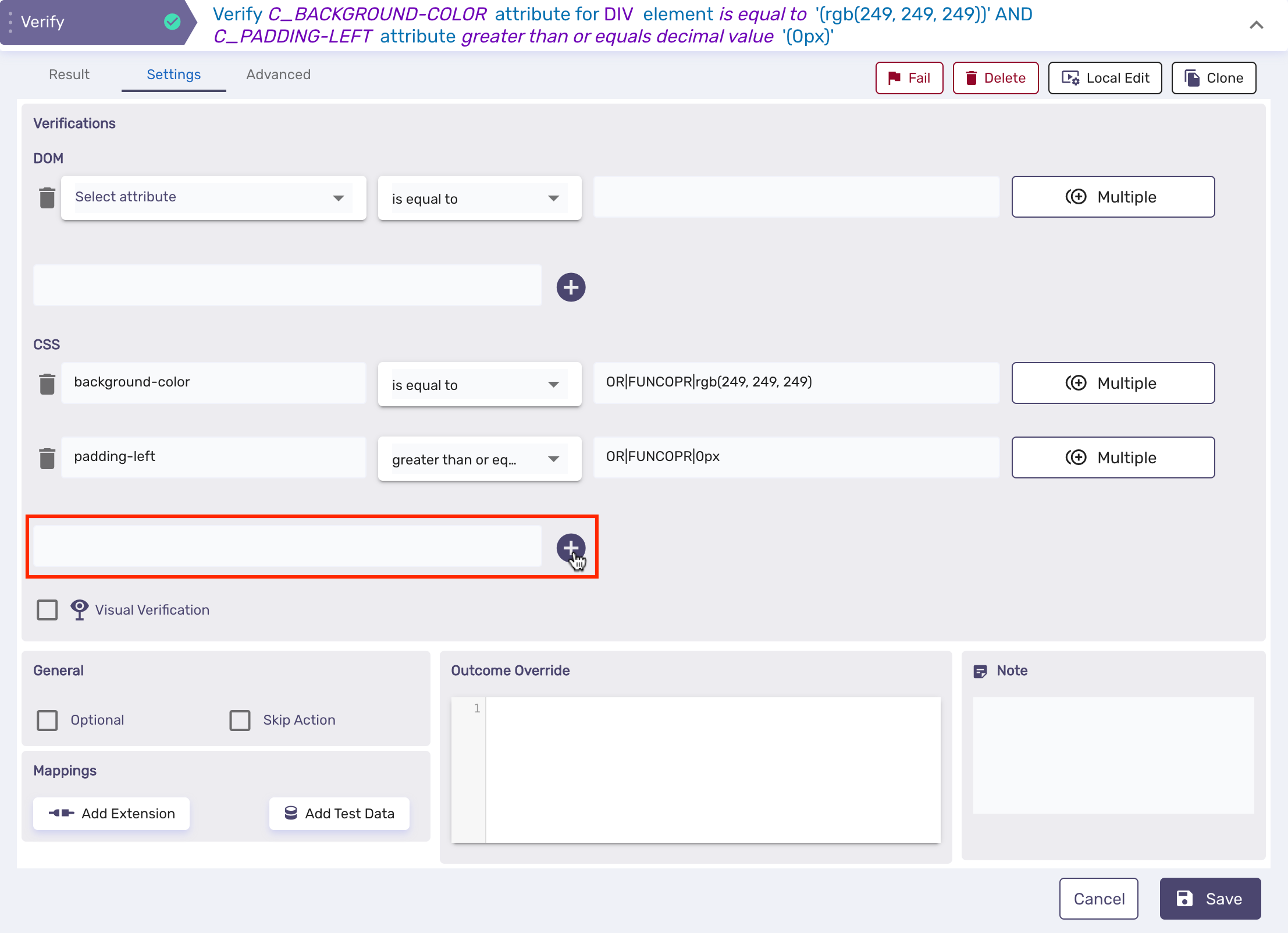The height and width of the screenshot is (933, 1288).
Task: Click the Visual Verification eye icon
Action: click(x=79, y=609)
